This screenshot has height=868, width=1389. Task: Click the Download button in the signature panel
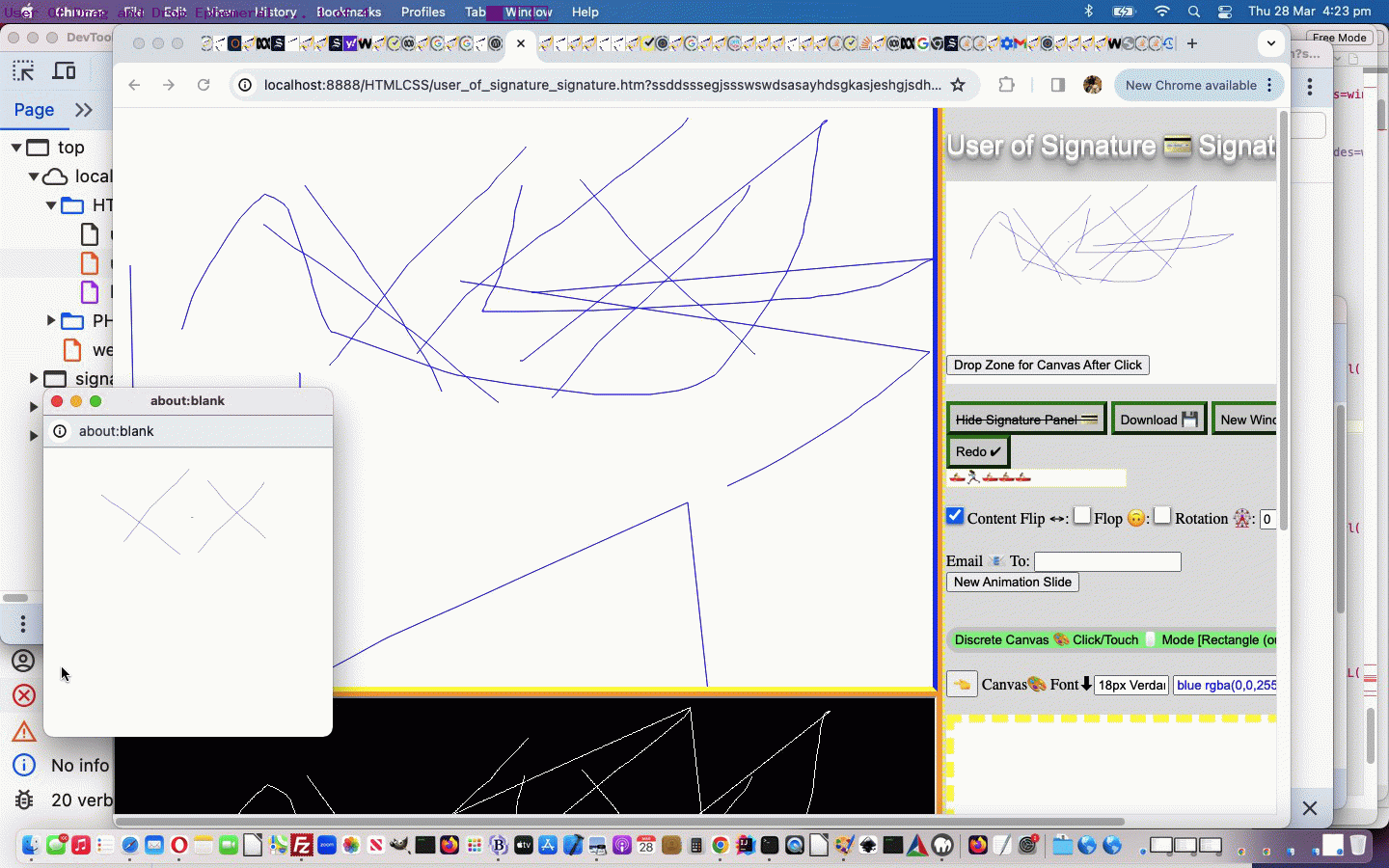pos(1157,418)
